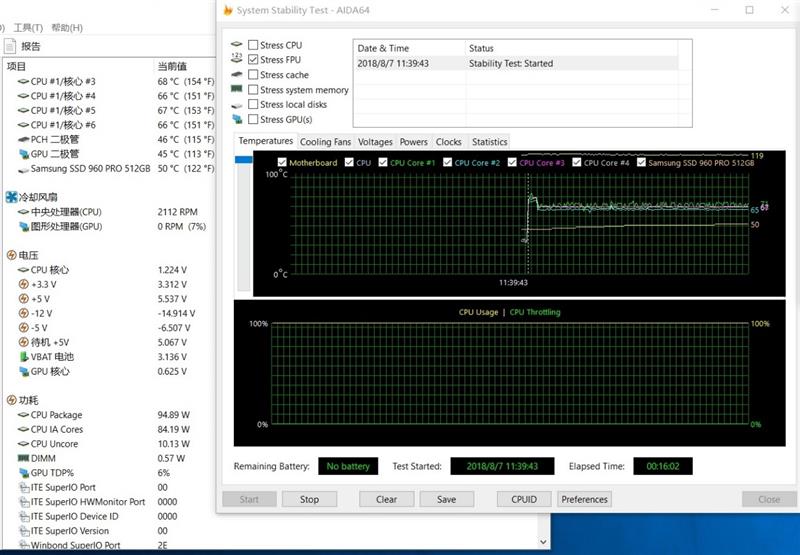Switch to the Cooling Fans tab
The height and width of the screenshot is (555, 800).
325,142
